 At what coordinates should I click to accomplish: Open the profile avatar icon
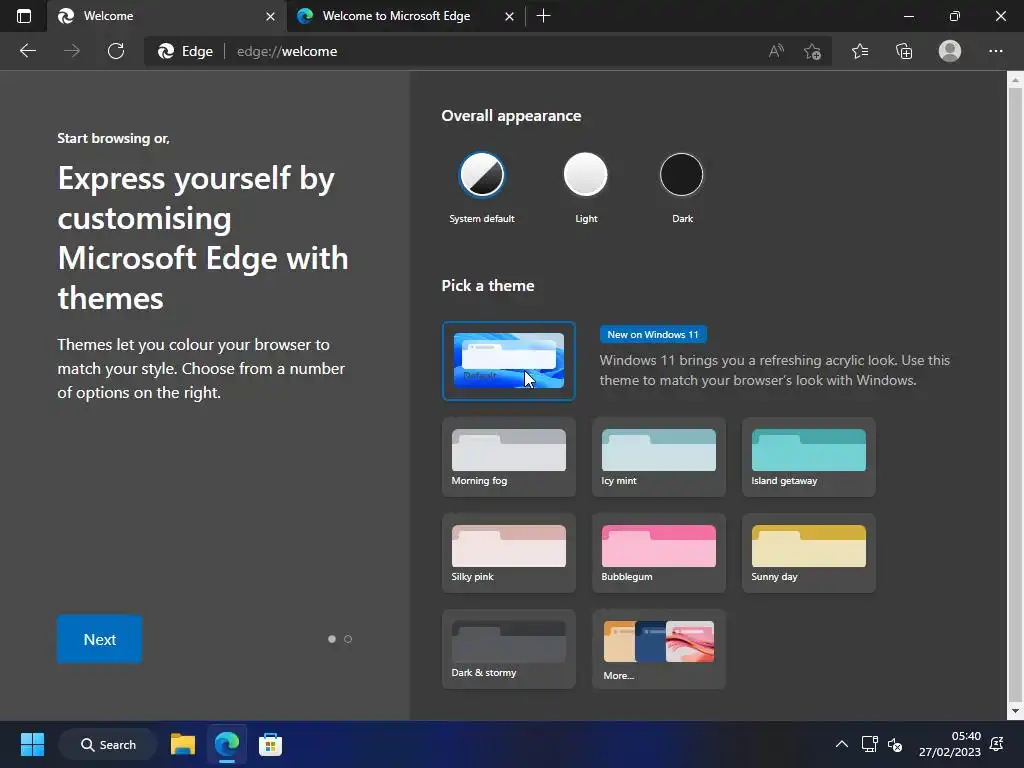pyautogui.click(x=950, y=51)
